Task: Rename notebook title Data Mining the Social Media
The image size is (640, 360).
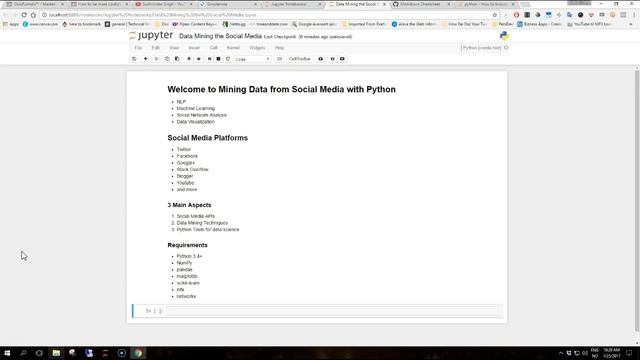Action: (x=220, y=36)
